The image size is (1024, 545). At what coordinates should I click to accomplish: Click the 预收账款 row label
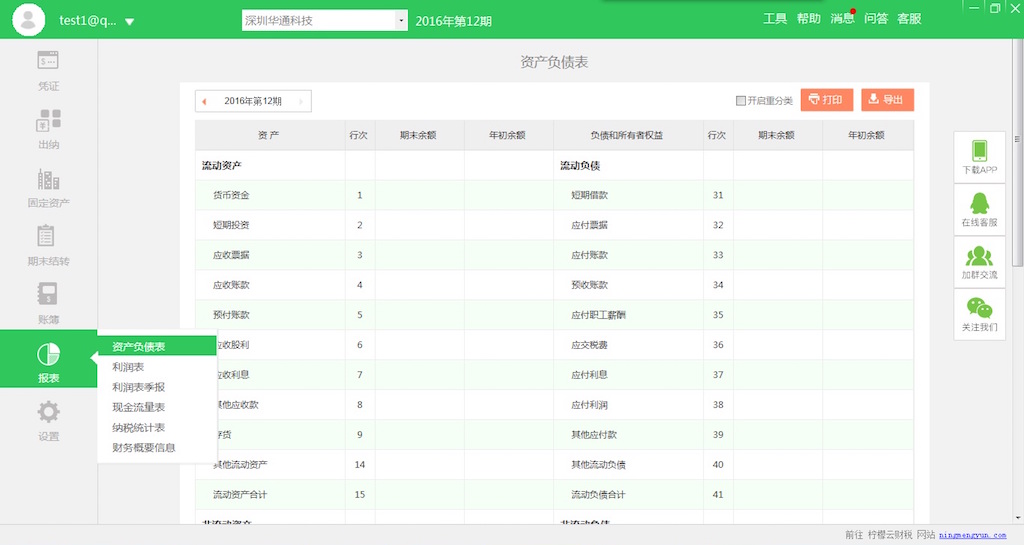(x=590, y=285)
